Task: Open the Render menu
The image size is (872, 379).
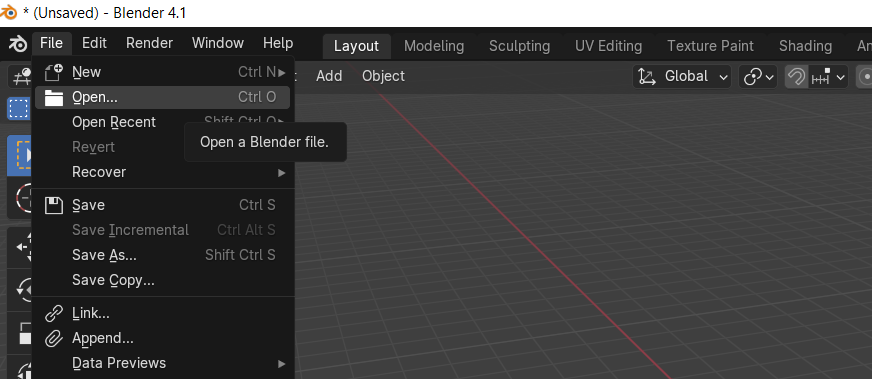Action: tap(150, 43)
